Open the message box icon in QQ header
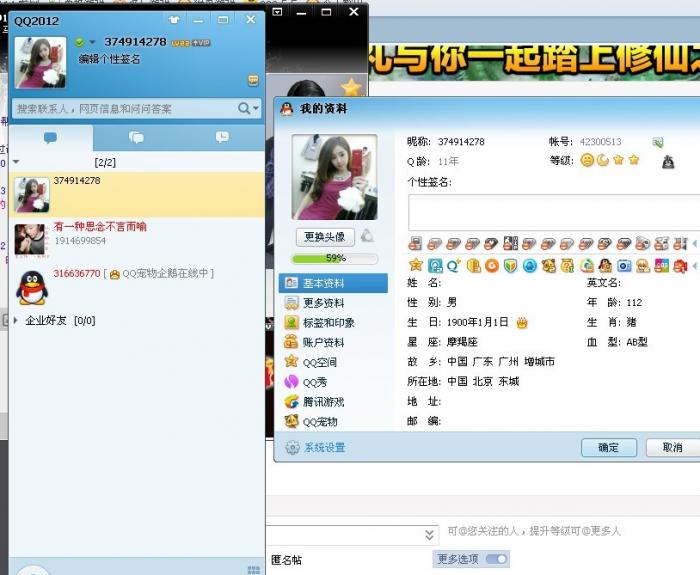The height and width of the screenshot is (575, 700). [253, 80]
